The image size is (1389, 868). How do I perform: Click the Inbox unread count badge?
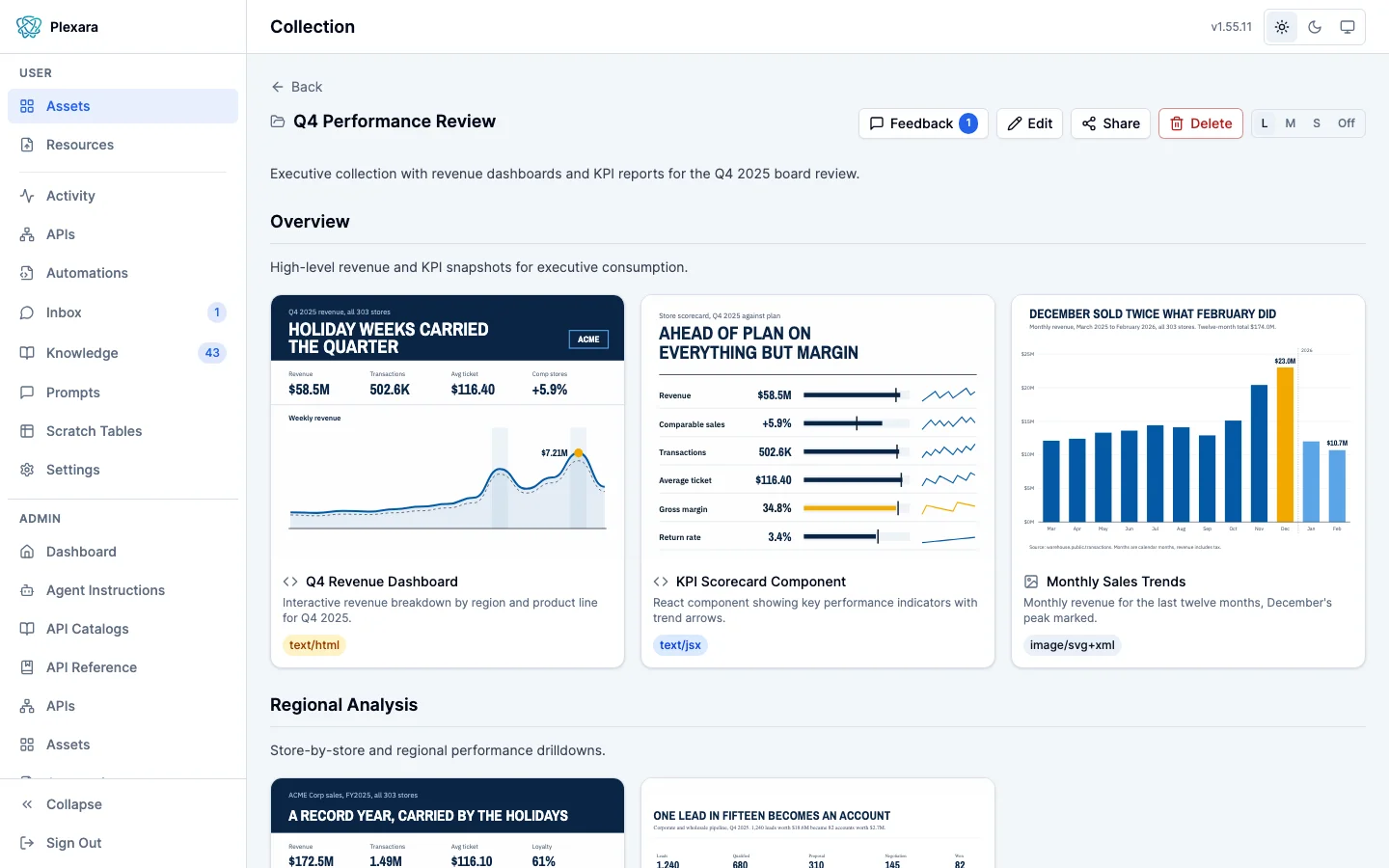(217, 312)
